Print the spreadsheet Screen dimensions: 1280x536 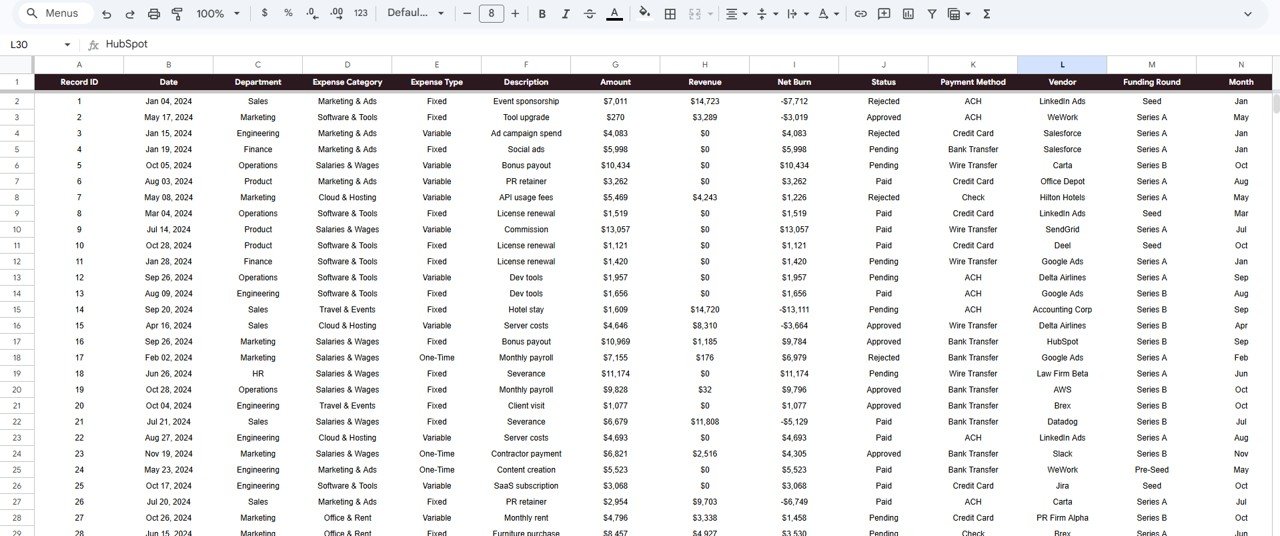pos(153,14)
